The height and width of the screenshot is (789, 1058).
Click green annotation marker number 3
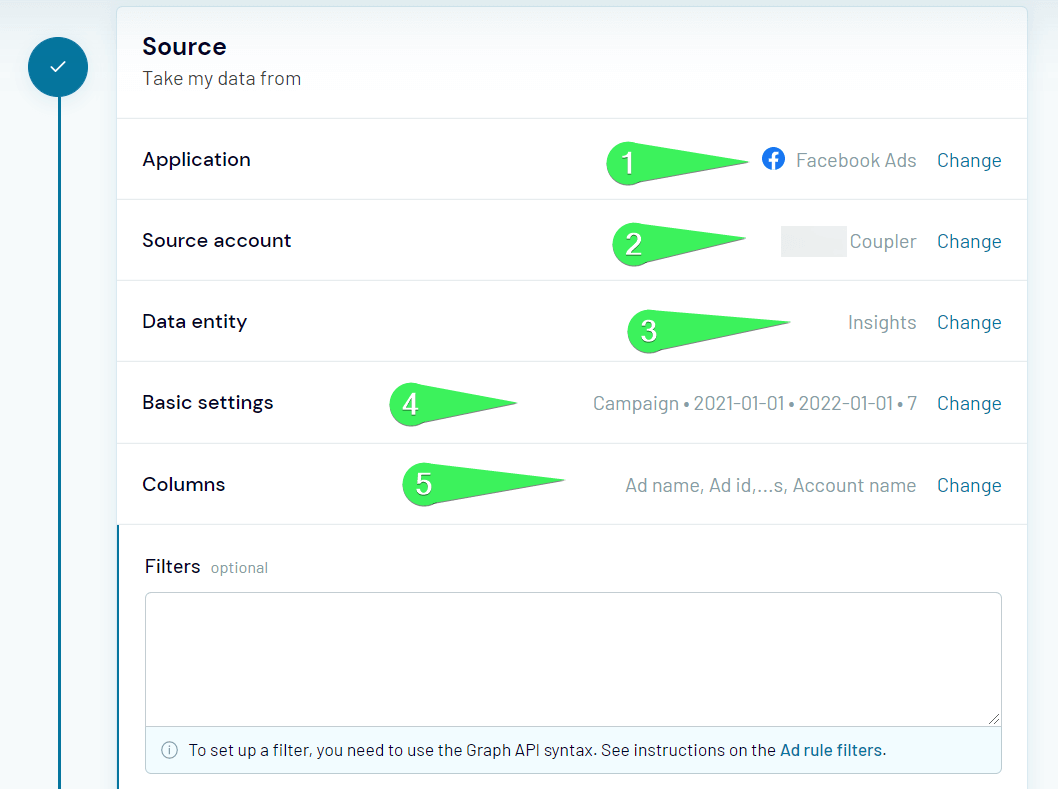coord(708,331)
